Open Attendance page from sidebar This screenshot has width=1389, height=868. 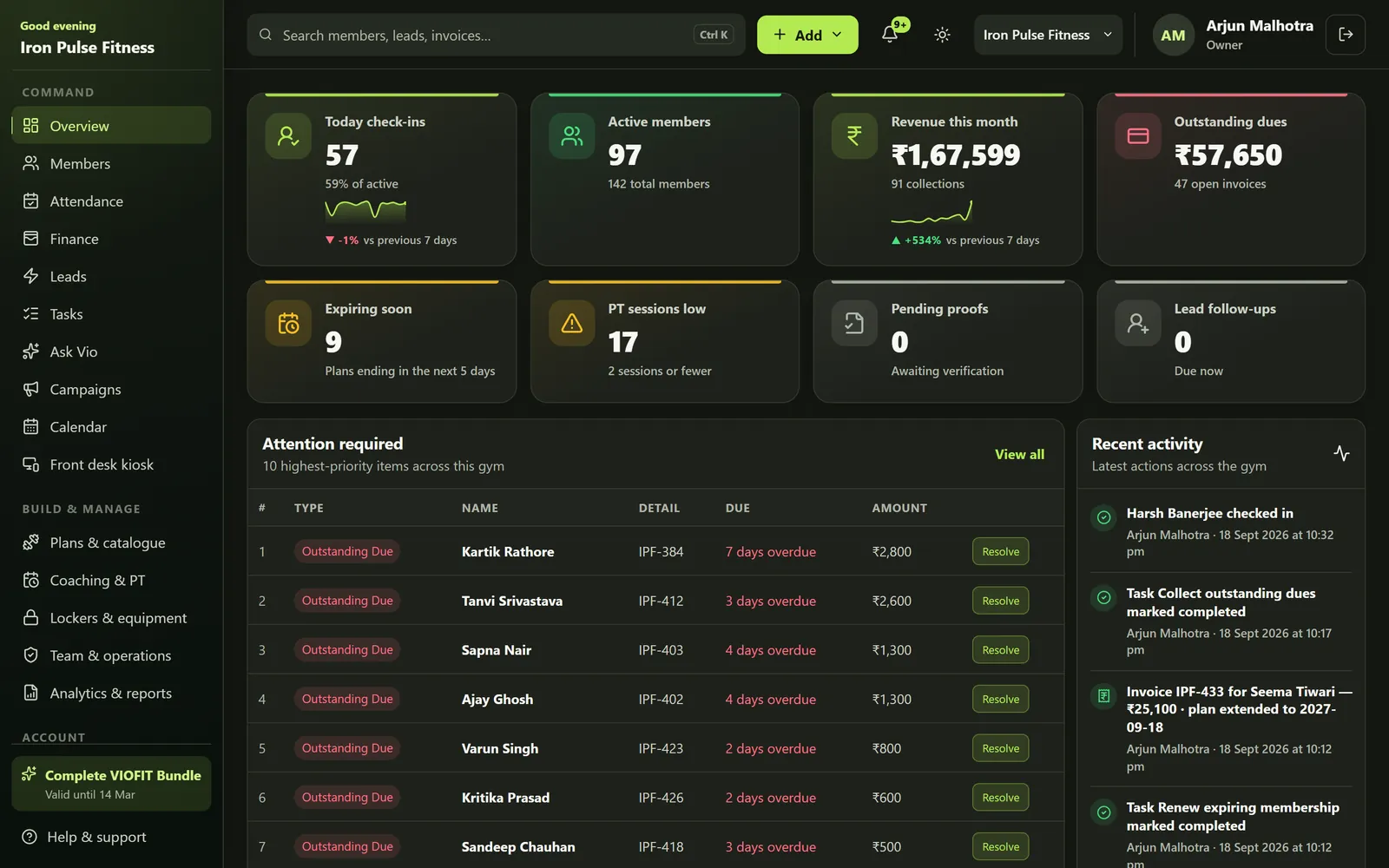coord(111,201)
